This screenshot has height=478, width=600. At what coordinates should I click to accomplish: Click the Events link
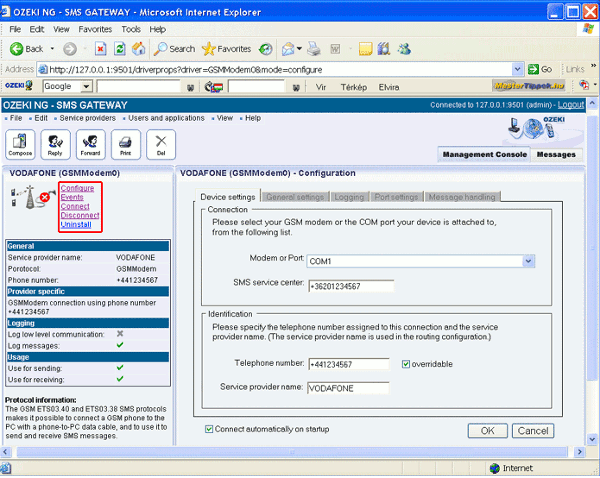(x=72, y=197)
